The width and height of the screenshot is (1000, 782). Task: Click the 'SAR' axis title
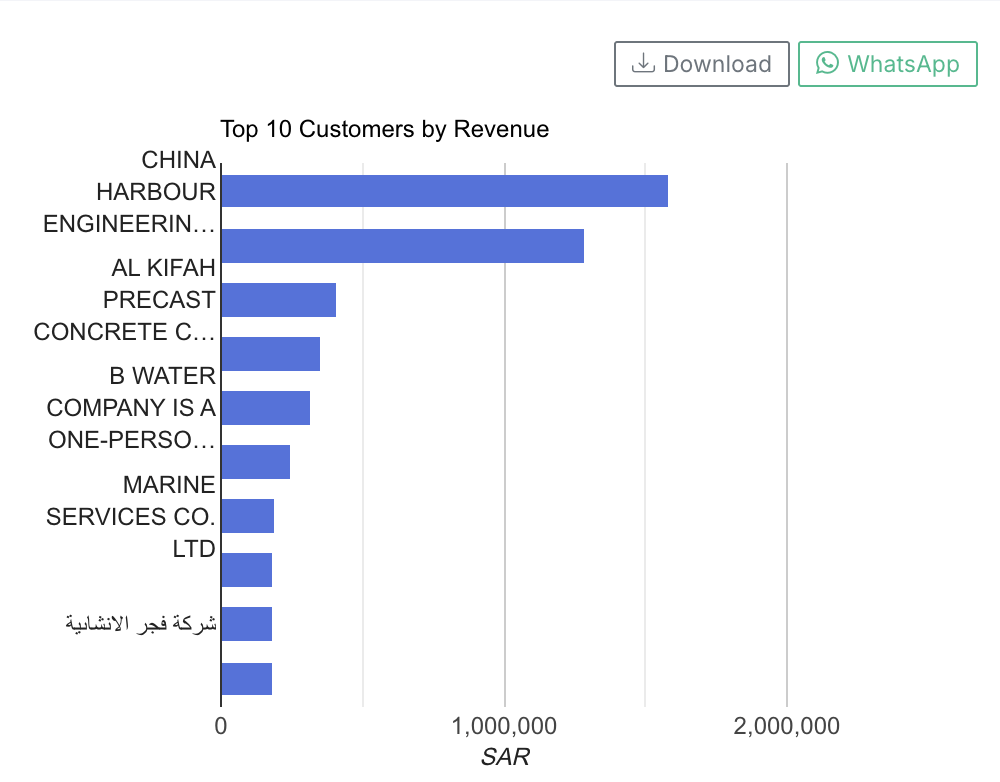(505, 756)
